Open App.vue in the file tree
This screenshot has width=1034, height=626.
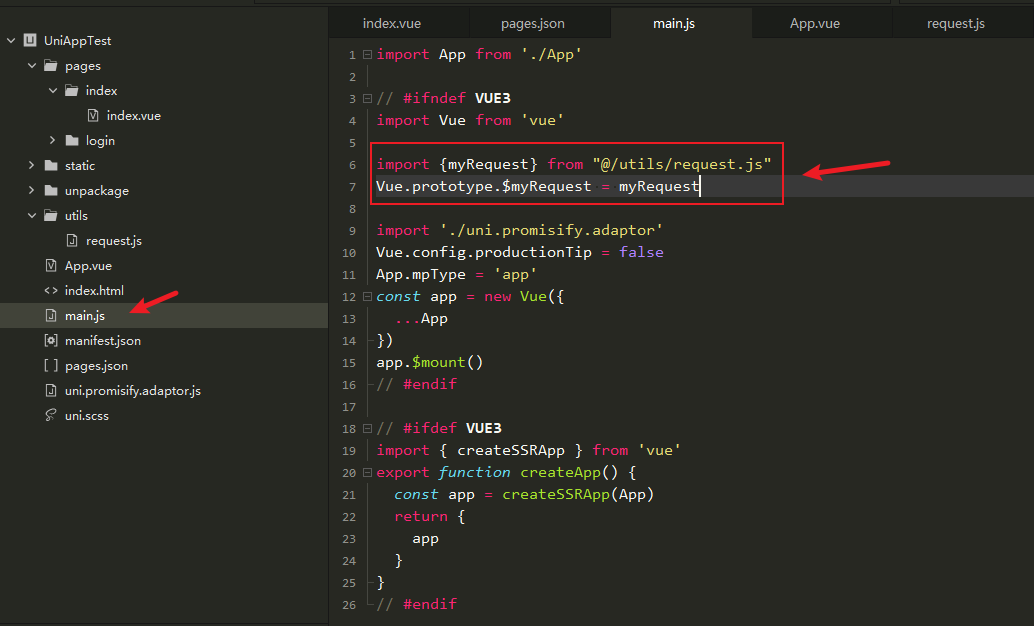tap(88, 266)
